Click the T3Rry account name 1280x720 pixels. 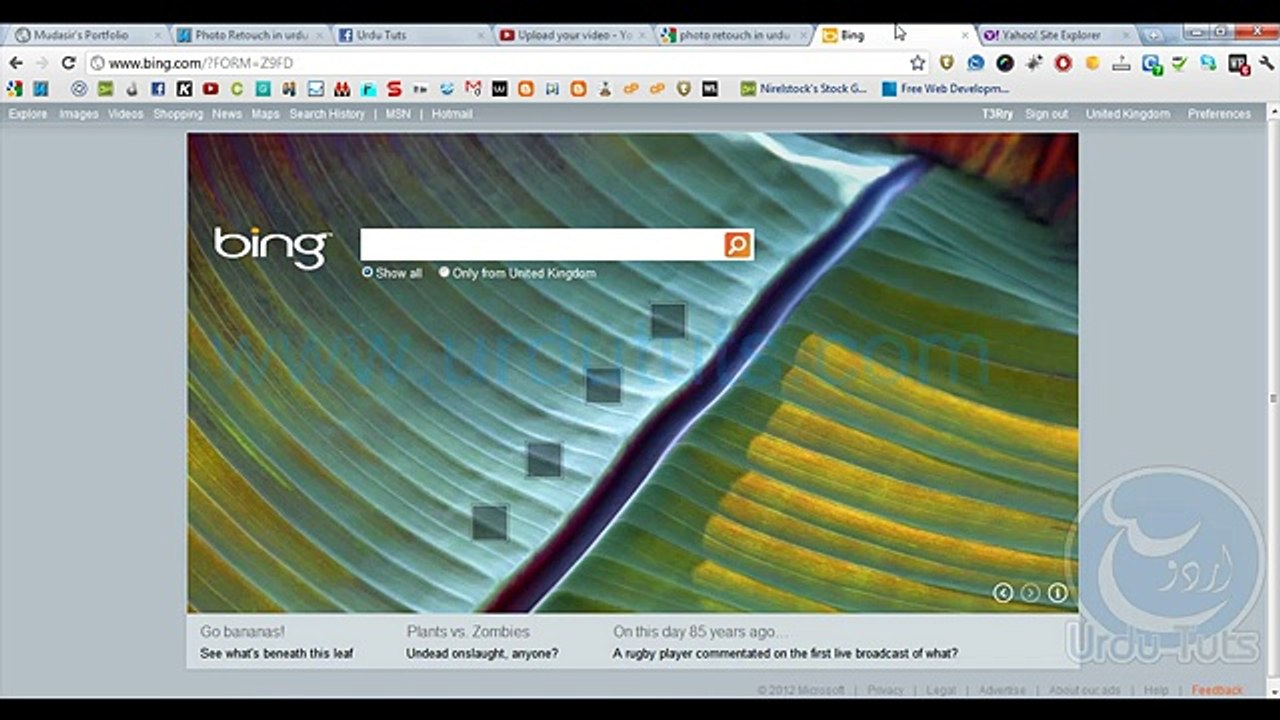997,114
